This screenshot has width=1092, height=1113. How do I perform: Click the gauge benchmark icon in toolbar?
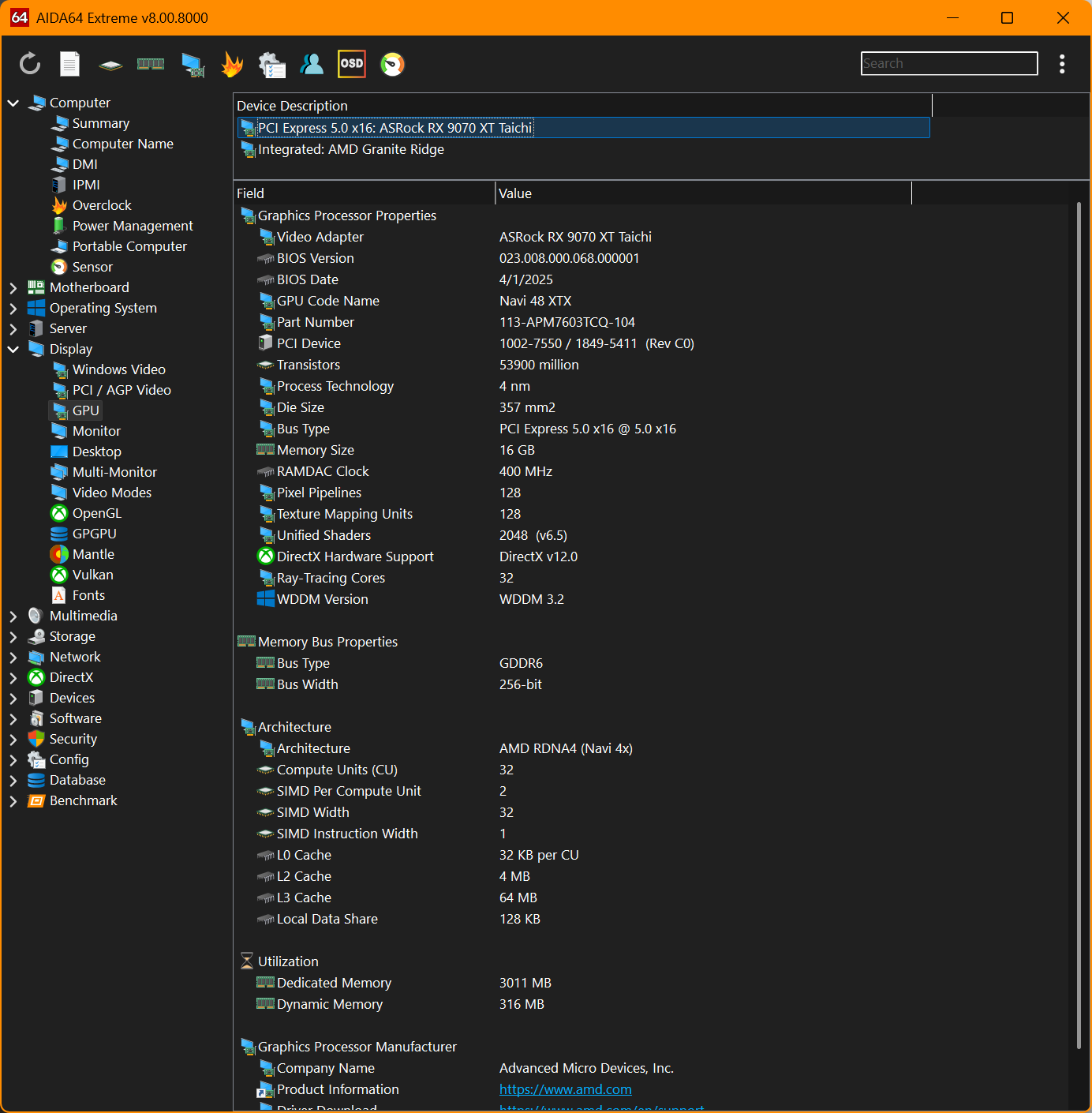pos(392,64)
